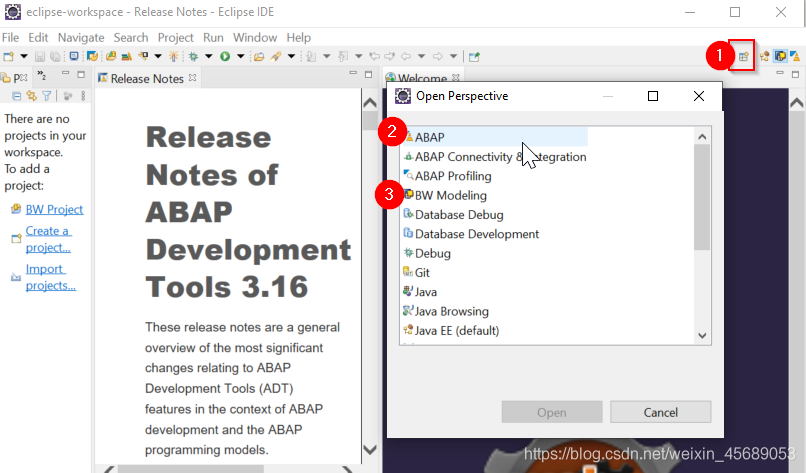
Task: Open the Navigate menu
Action: [x=81, y=38]
